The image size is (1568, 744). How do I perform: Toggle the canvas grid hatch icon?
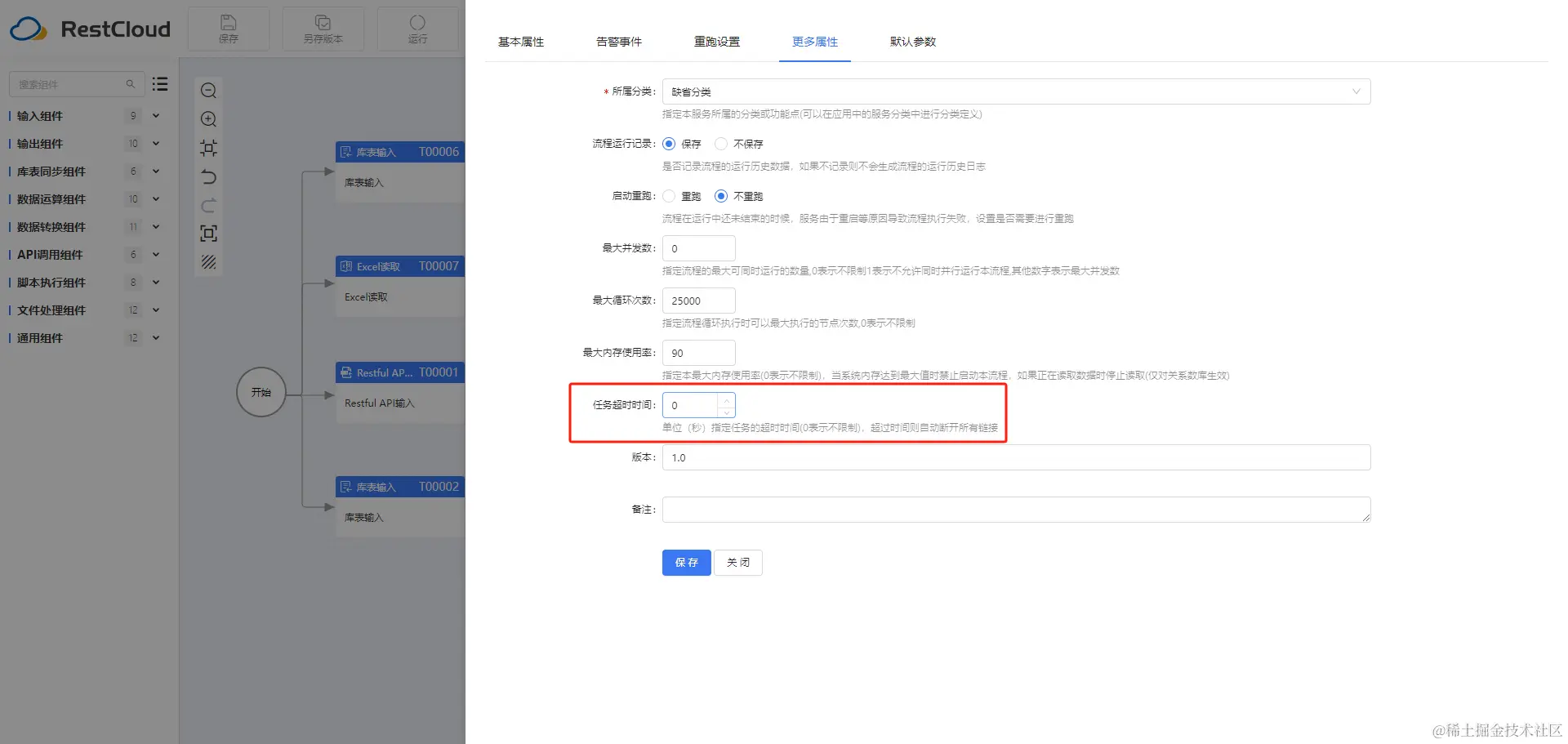pyautogui.click(x=209, y=262)
